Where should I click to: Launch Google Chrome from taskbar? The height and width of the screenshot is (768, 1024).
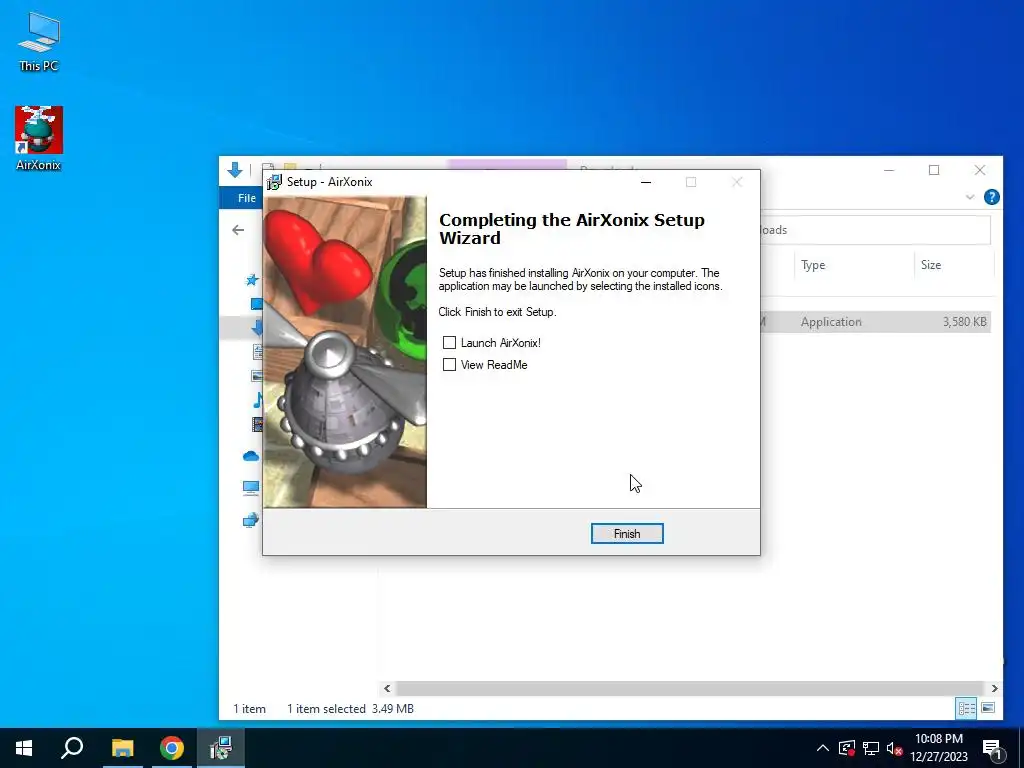172,748
